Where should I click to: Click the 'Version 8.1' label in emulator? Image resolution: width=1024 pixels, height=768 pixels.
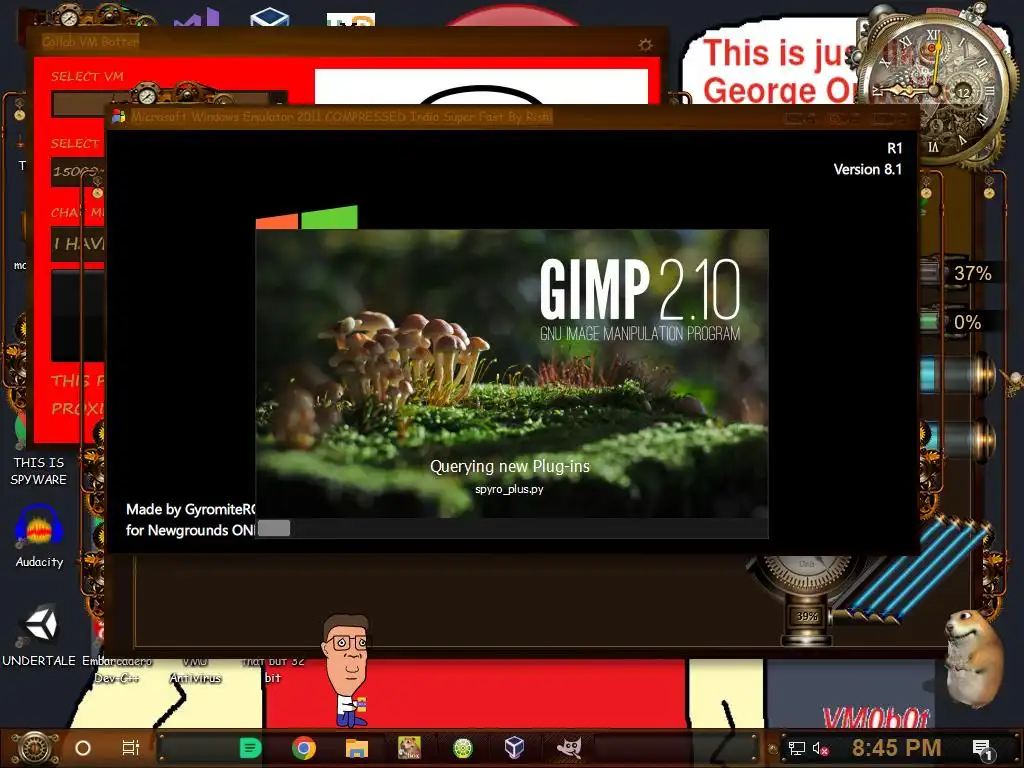pyautogui.click(x=867, y=169)
